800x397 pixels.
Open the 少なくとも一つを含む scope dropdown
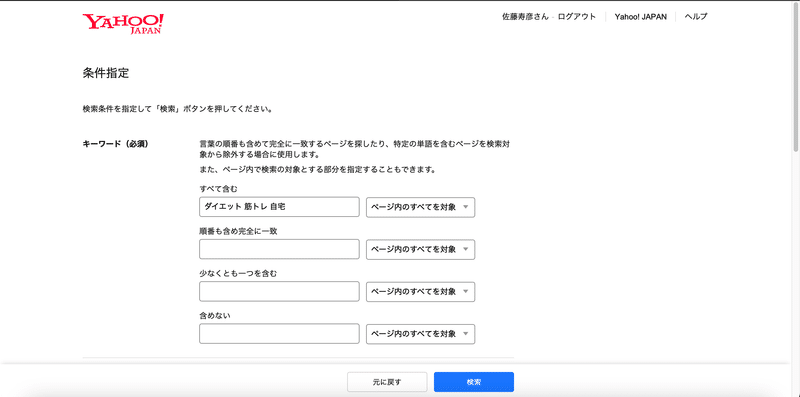click(420, 292)
